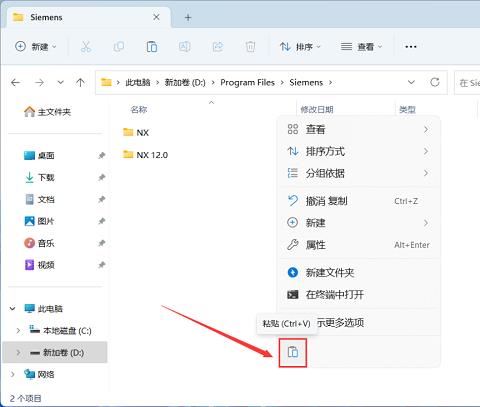Sort by the 名称 (Name) column header
480x407 pixels.
point(139,110)
